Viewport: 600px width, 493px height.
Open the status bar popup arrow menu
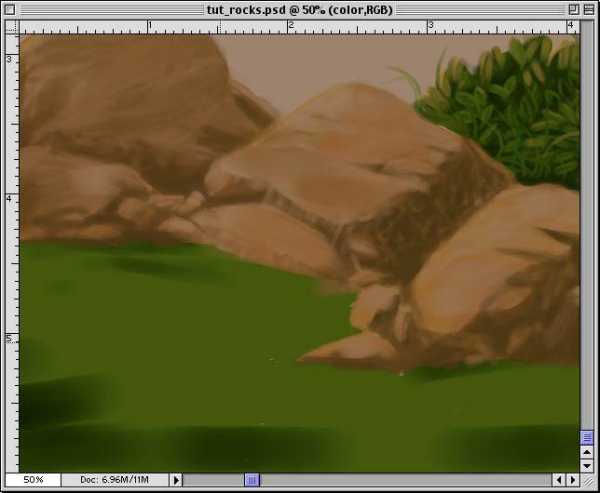coord(176,480)
